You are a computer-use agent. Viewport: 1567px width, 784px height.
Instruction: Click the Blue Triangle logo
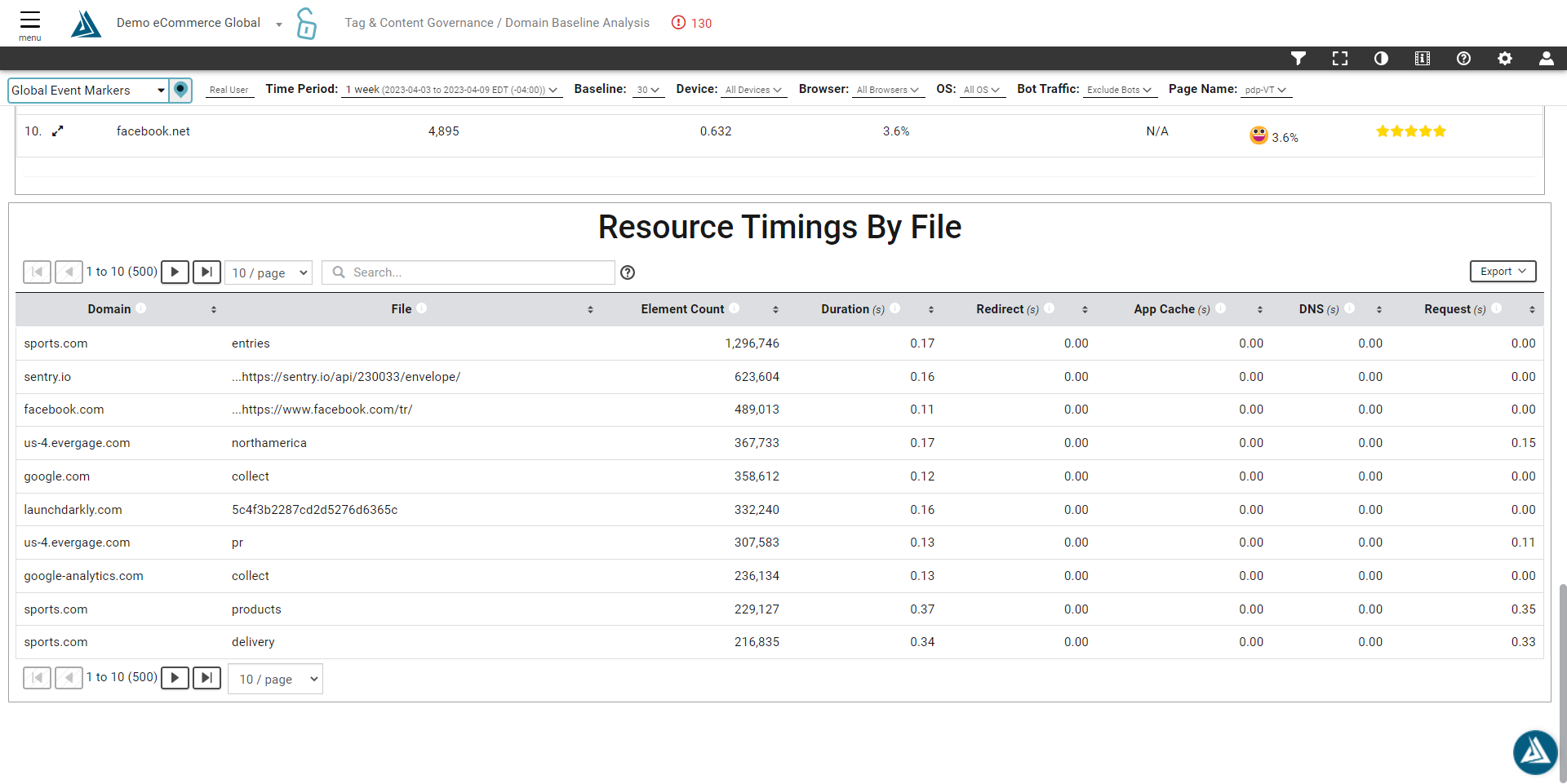pos(86,24)
